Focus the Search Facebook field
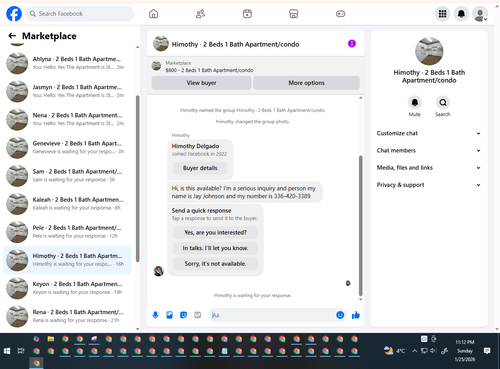The image size is (500, 369). (80, 14)
